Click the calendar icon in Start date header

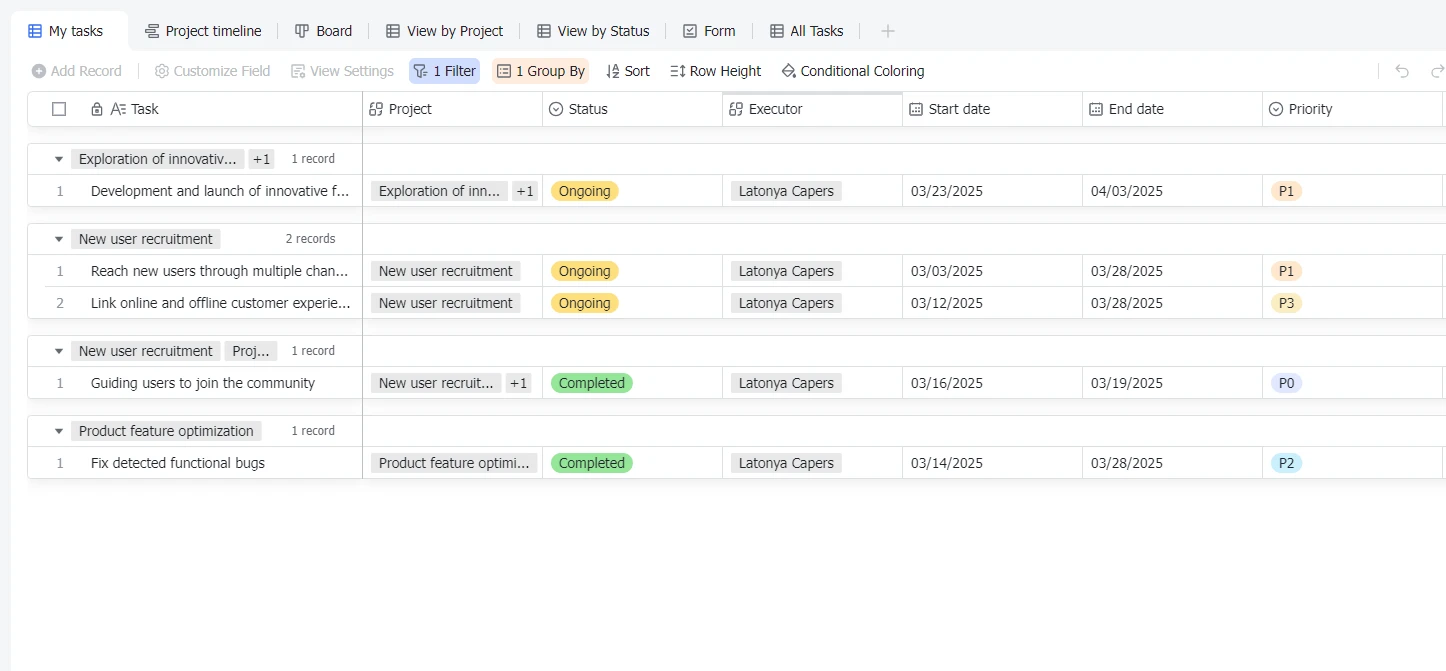[916, 109]
